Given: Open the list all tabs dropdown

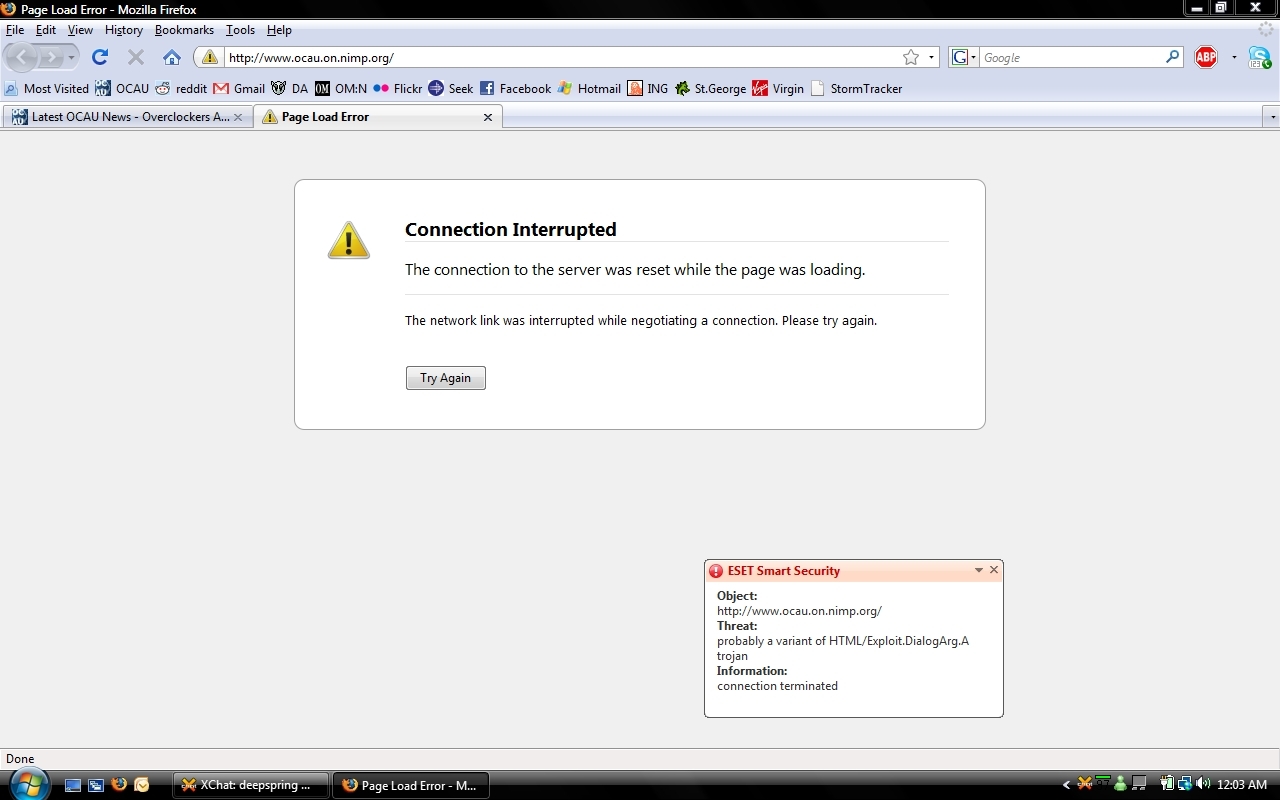Looking at the screenshot, I should 1272,117.
